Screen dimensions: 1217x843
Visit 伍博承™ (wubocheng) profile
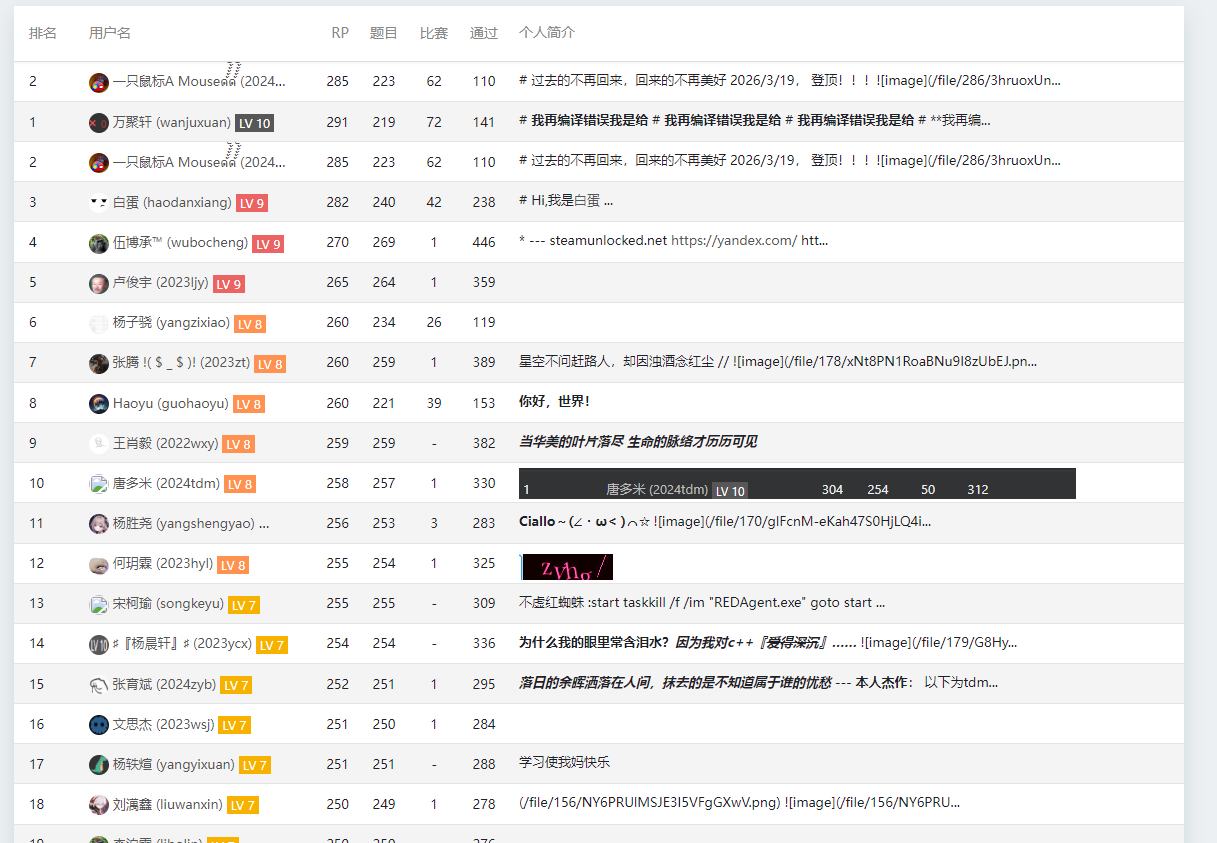[x=180, y=242]
